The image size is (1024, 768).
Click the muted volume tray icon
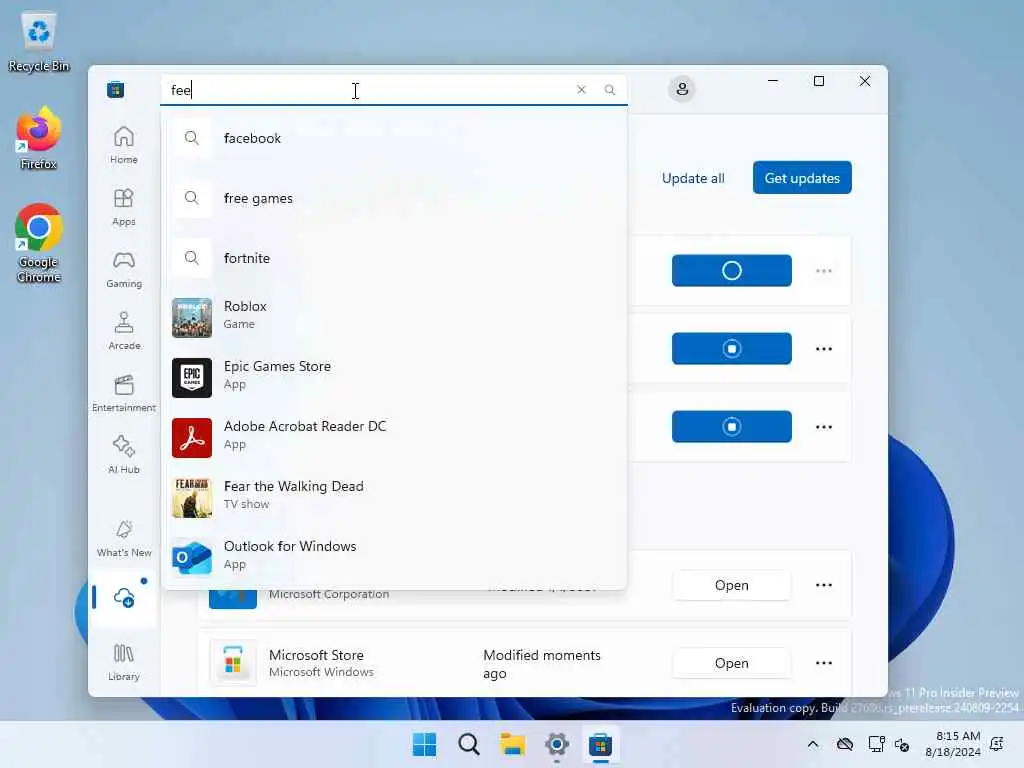(x=902, y=744)
